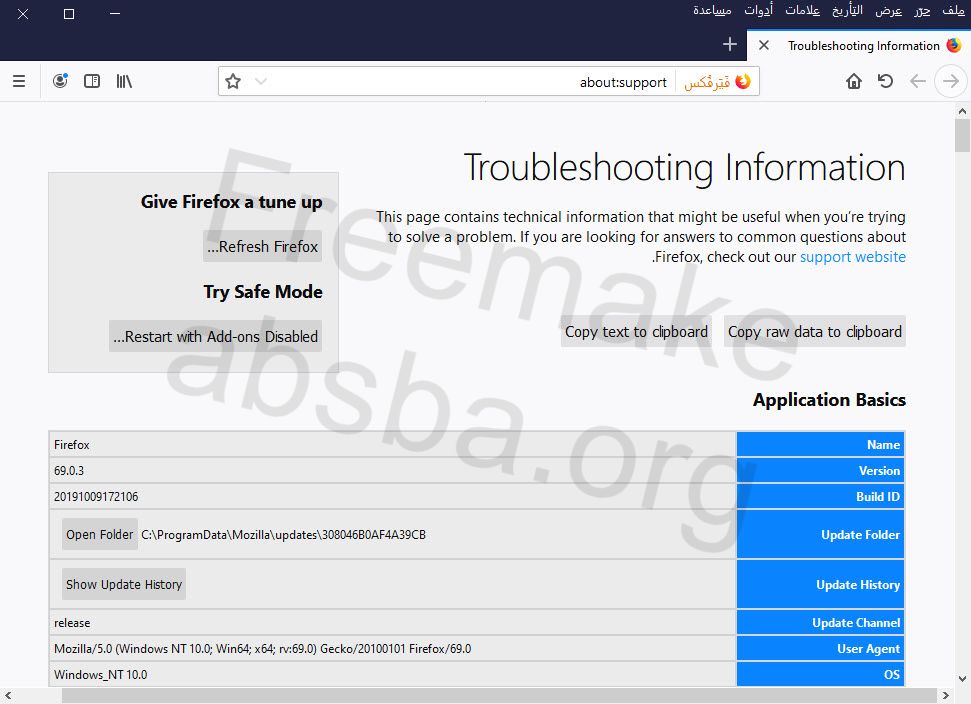Click the Build ID header cell
This screenshot has width=971, height=704.
(821, 497)
